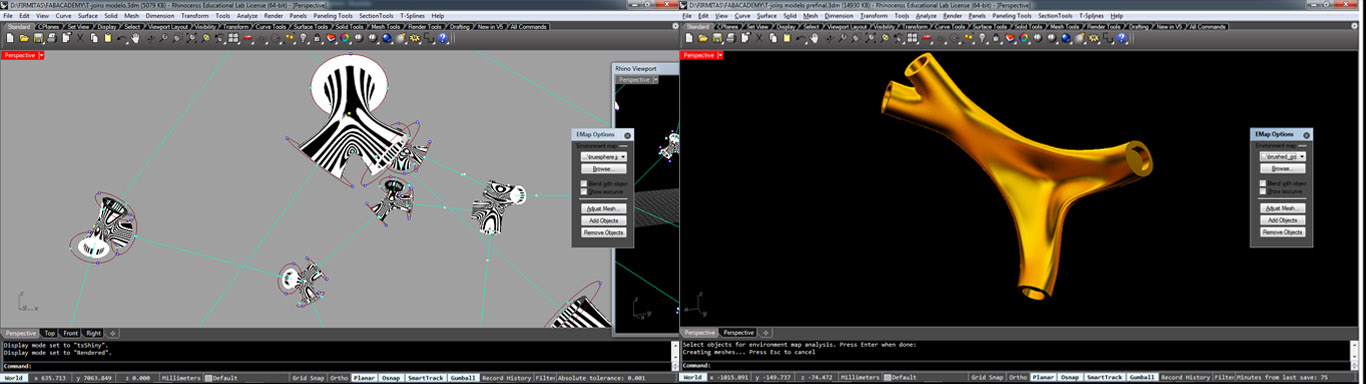This screenshot has width=1366, height=384.
Task: Click Adjust Mesh button in left EMap Options
Action: 604,208
